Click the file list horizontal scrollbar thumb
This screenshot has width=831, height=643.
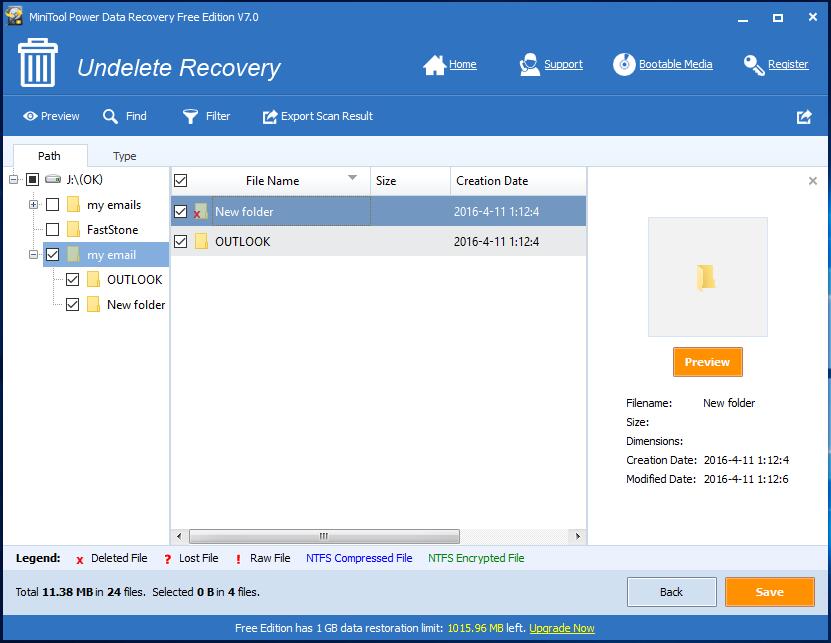(x=324, y=536)
